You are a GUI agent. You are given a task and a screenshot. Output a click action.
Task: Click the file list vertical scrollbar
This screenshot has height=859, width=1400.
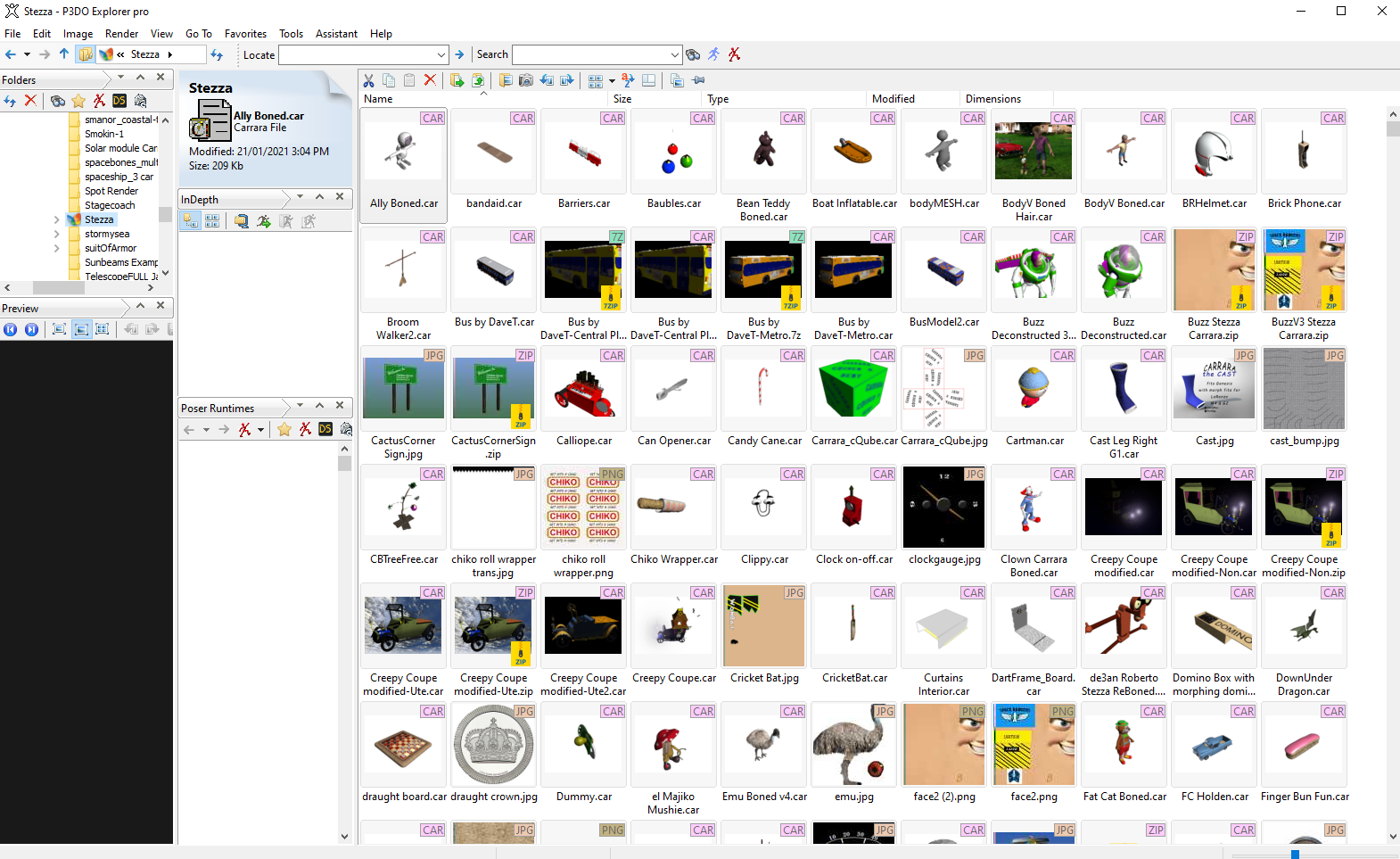click(x=1393, y=476)
